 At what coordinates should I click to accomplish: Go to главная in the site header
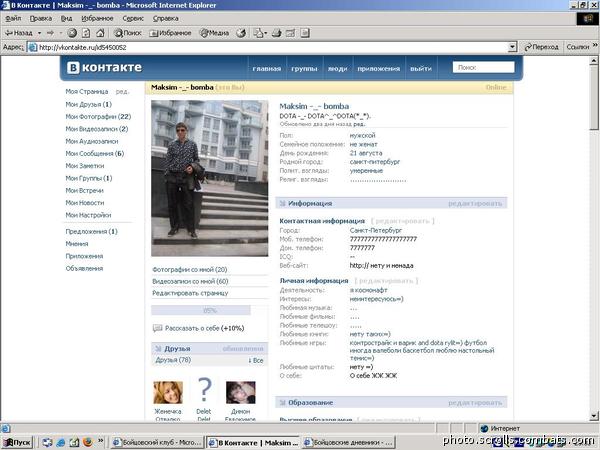(x=267, y=69)
